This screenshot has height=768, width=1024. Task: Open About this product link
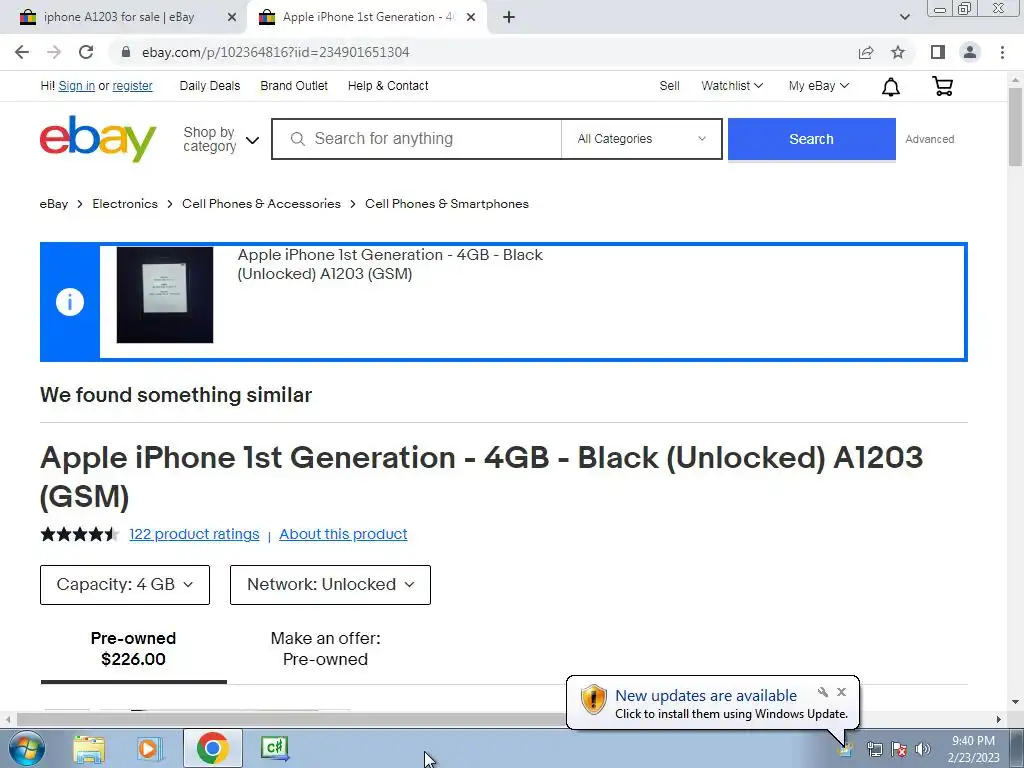(x=343, y=534)
